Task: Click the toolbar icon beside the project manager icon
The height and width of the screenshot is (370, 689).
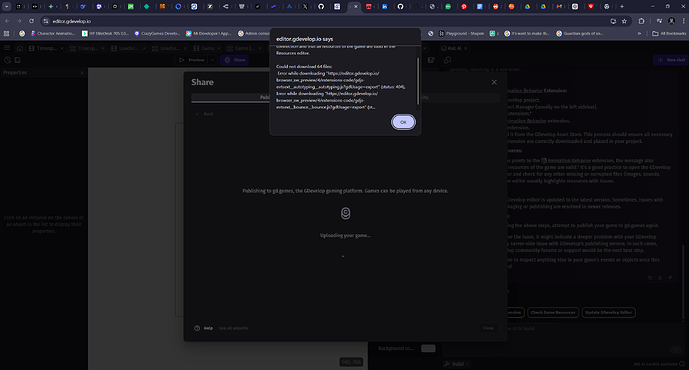Action: click(x=18, y=60)
